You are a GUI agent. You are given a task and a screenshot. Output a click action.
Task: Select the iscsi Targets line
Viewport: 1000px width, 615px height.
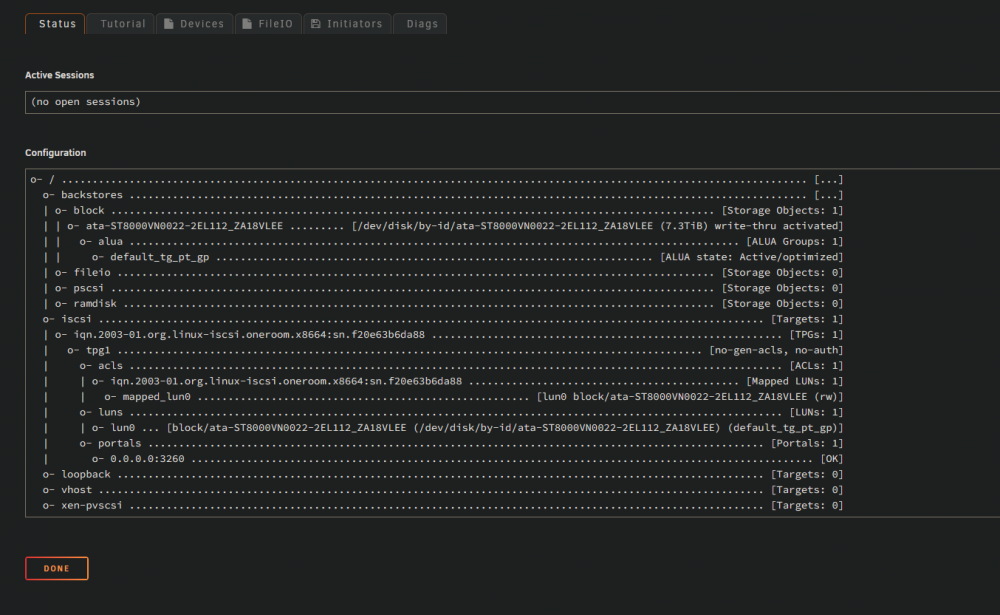click(443, 319)
